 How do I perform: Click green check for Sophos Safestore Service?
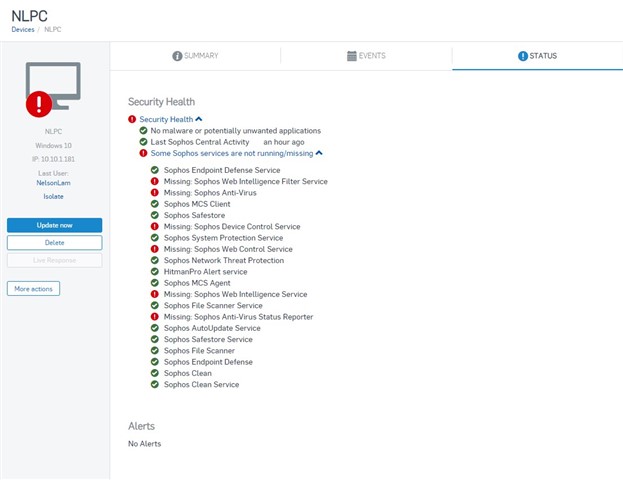coord(155,339)
